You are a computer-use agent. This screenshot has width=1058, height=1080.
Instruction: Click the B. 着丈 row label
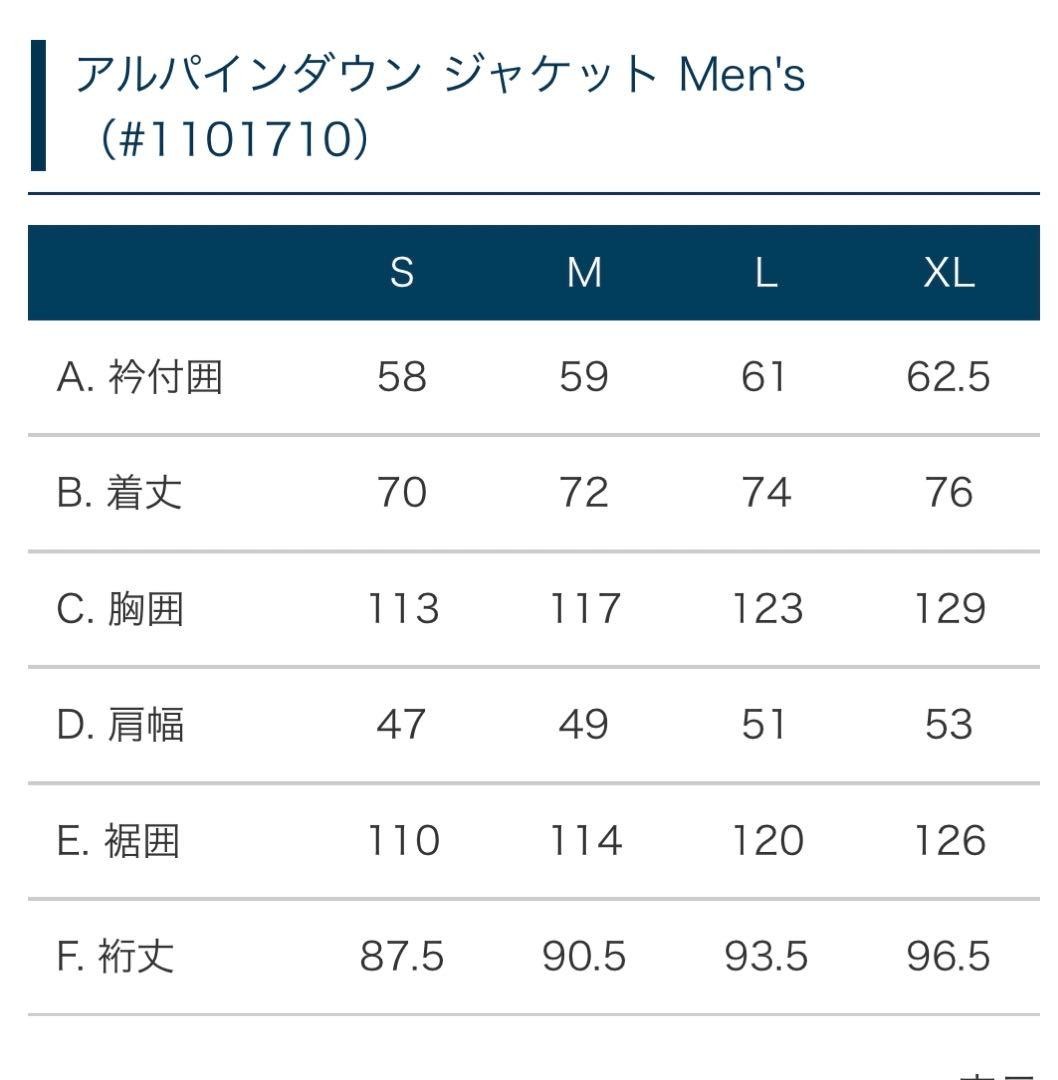120,493
